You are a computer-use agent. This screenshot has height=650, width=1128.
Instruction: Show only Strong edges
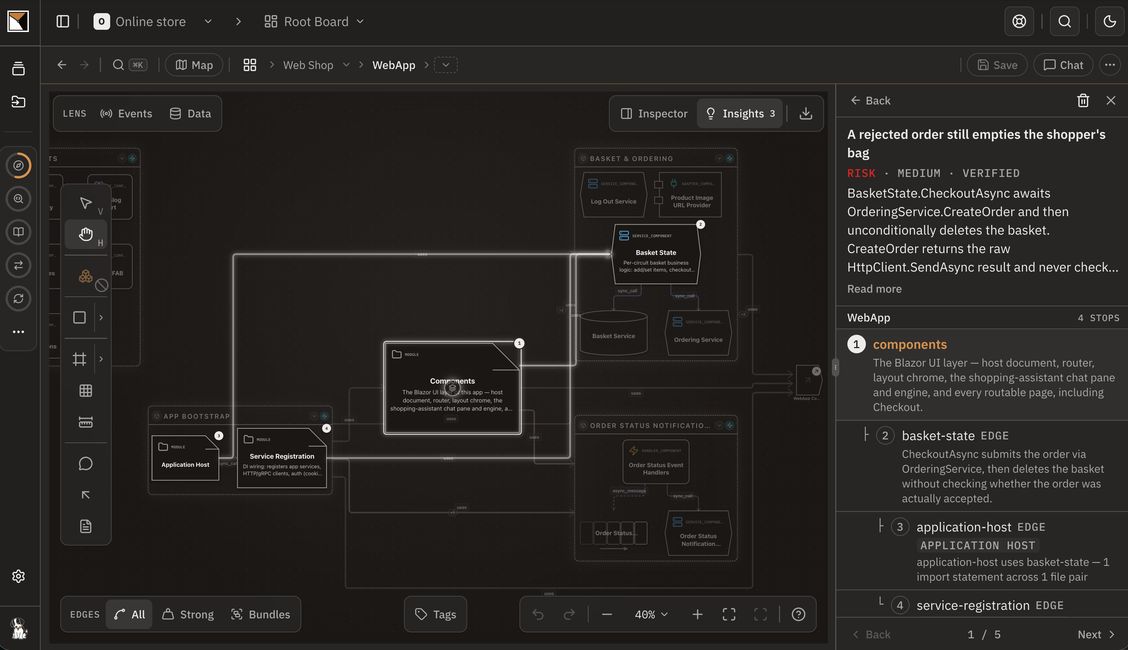[x=188, y=614]
